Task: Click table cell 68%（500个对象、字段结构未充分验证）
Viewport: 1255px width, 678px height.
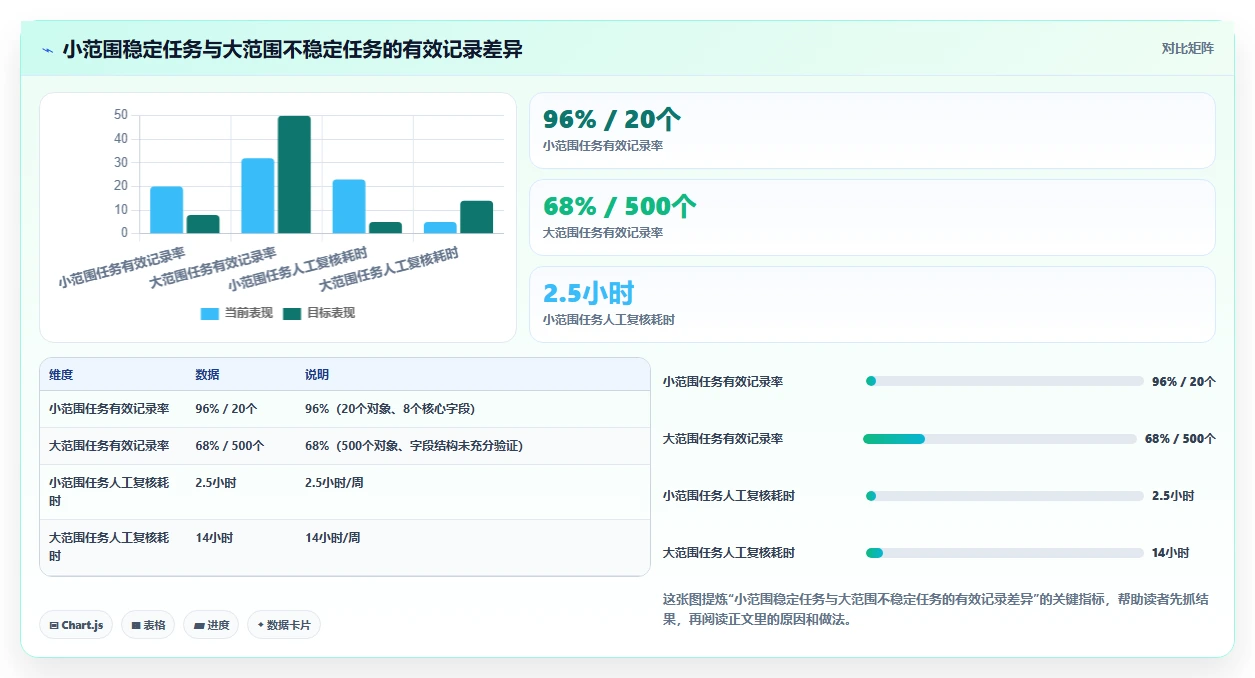Action: point(414,446)
